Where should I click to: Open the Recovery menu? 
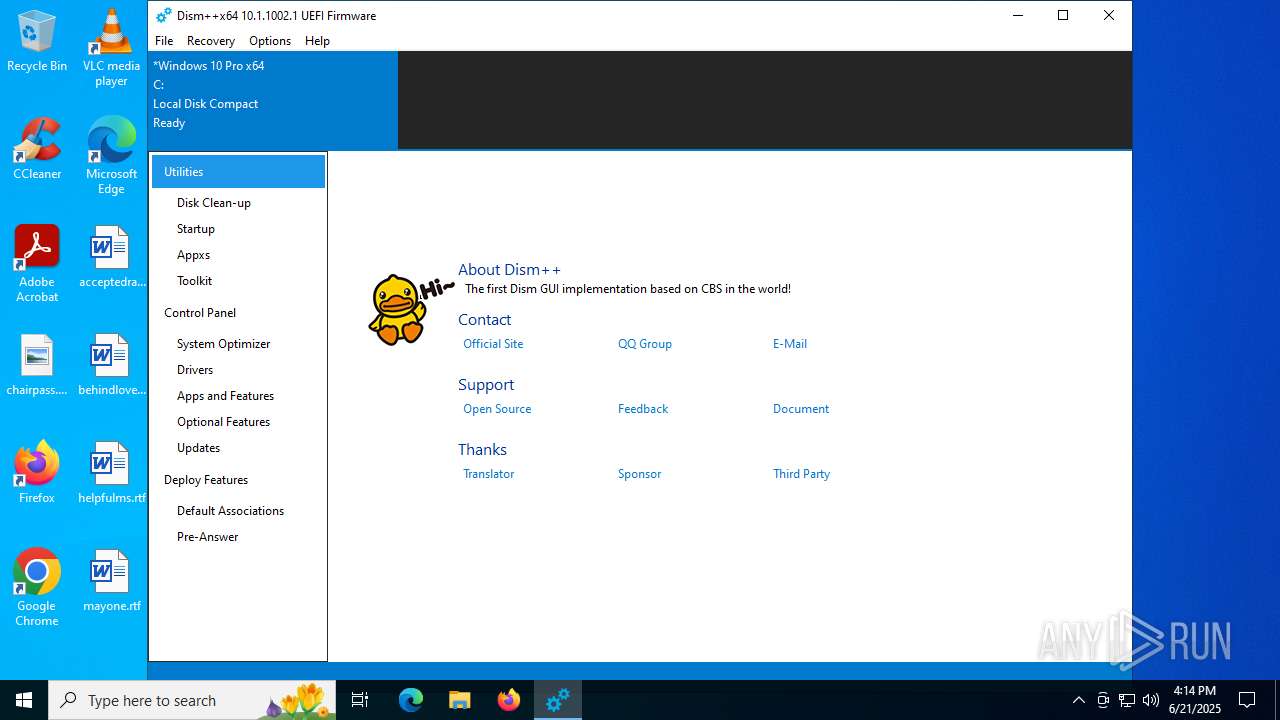(211, 41)
